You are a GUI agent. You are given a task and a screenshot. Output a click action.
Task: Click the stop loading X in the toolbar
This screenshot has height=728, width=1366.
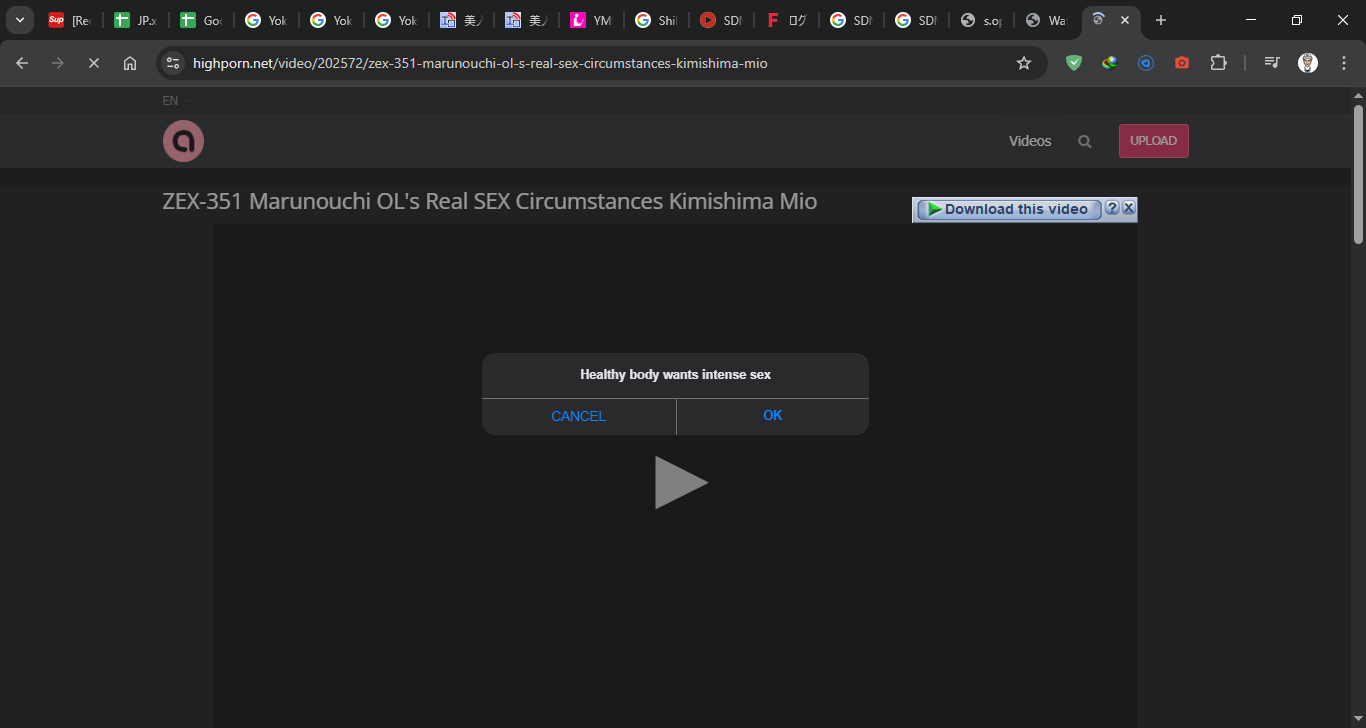[x=93, y=62]
